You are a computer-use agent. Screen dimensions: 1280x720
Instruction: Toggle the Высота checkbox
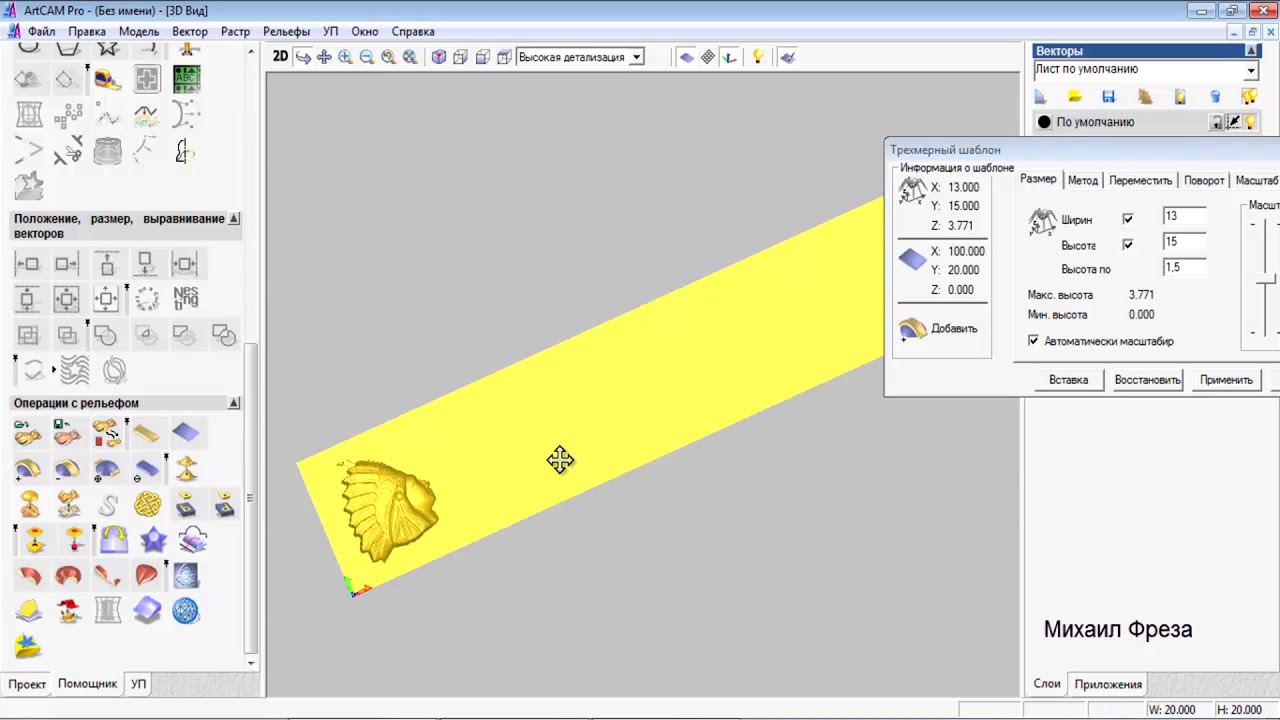click(x=1128, y=244)
